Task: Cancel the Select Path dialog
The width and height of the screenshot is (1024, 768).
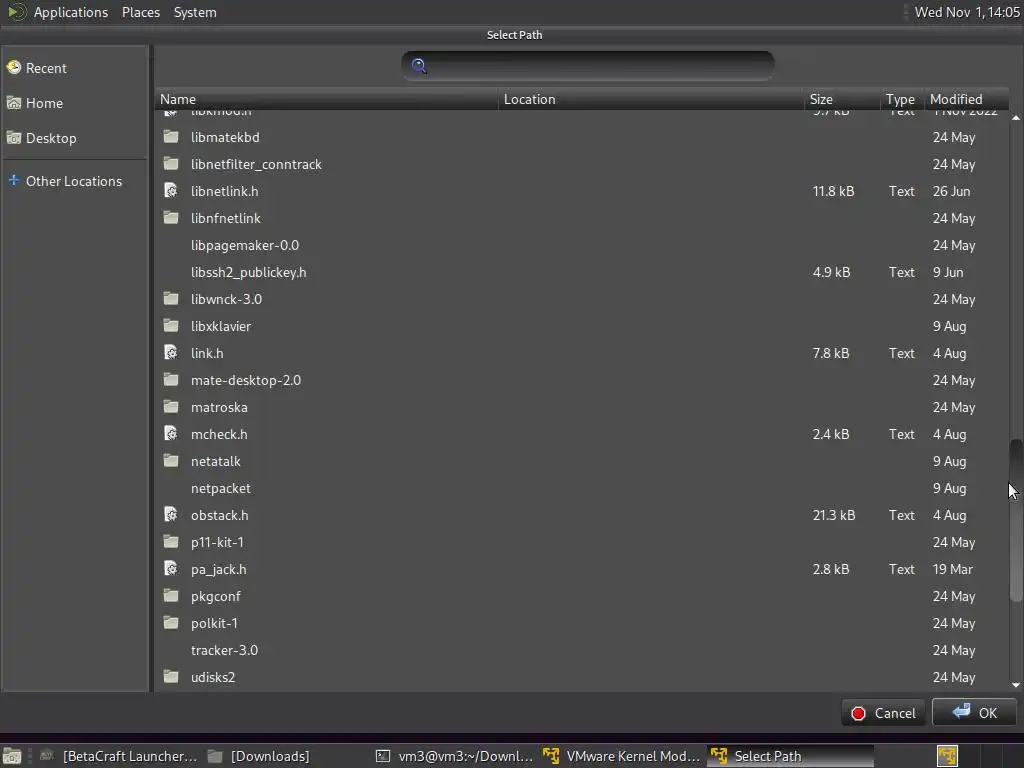Action: [884, 713]
